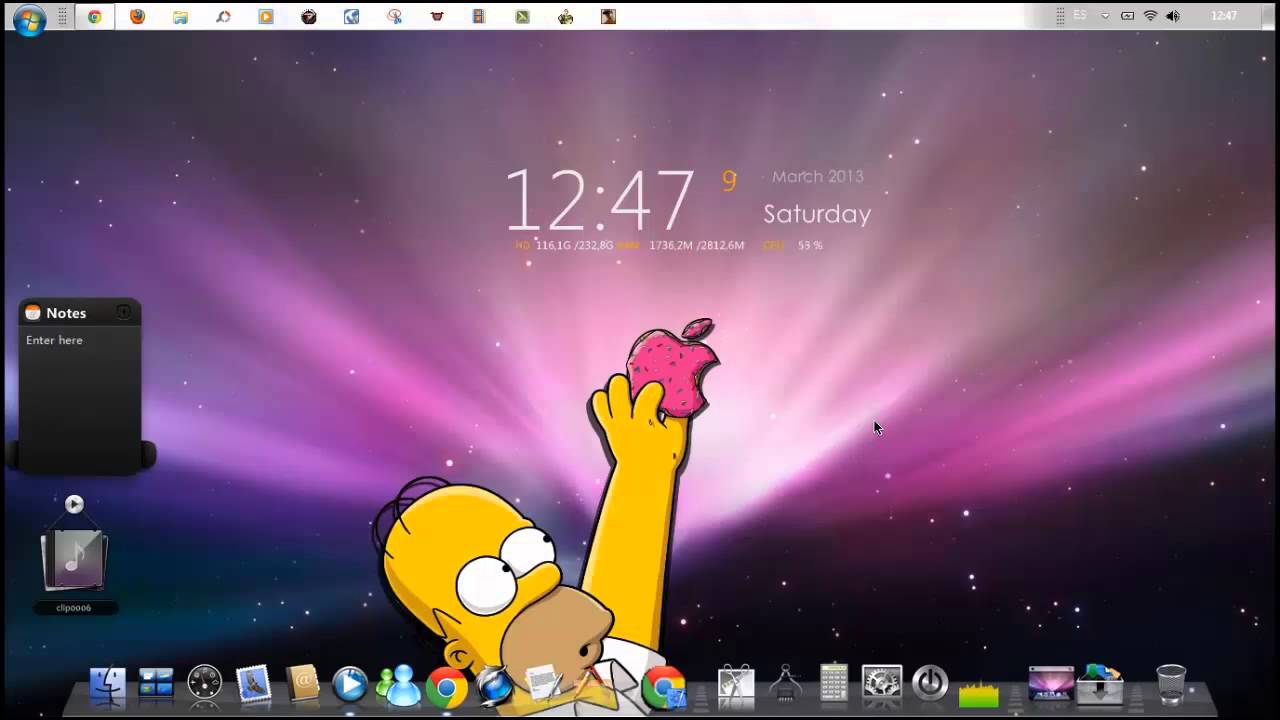
Task: Click the 12:47 taskbar clock
Action: tap(1224, 16)
